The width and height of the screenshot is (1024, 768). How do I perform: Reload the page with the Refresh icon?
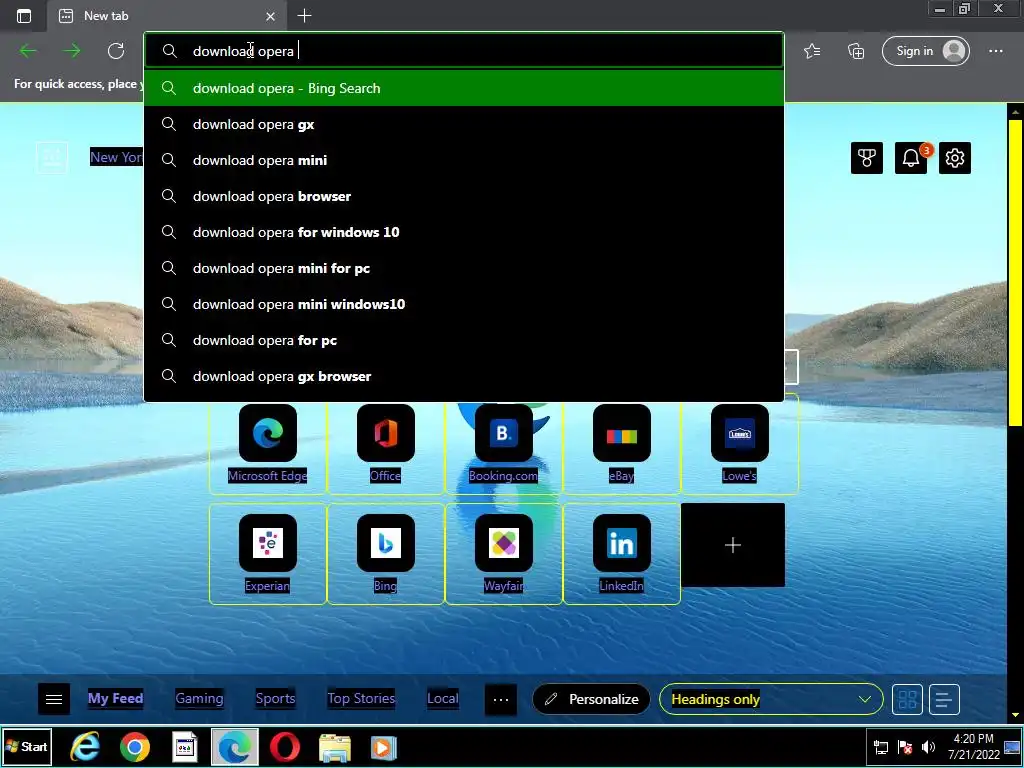(x=116, y=51)
